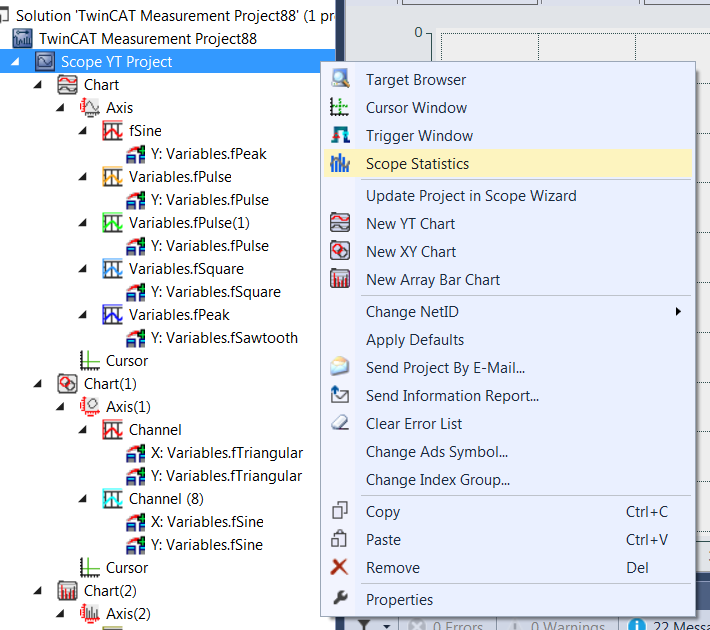Select X: Variables.fSine in the tree
710x630 pixels.
pos(207,522)
